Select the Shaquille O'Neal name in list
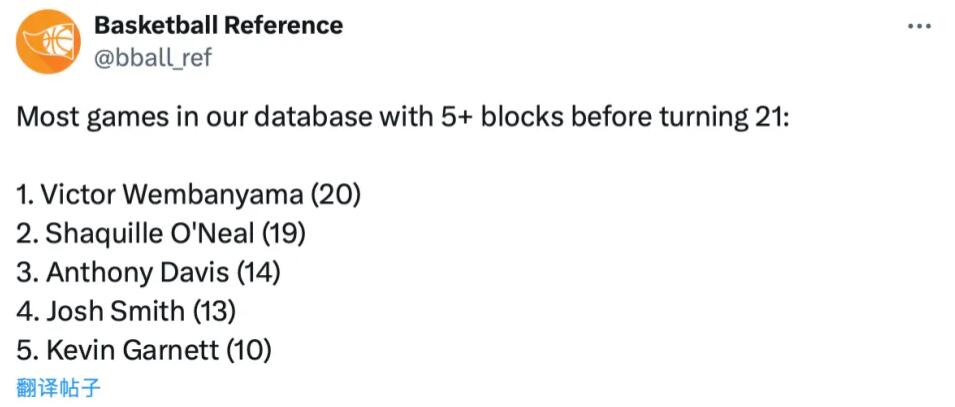This screenshot has height=407, width=955. coord(149,233)
